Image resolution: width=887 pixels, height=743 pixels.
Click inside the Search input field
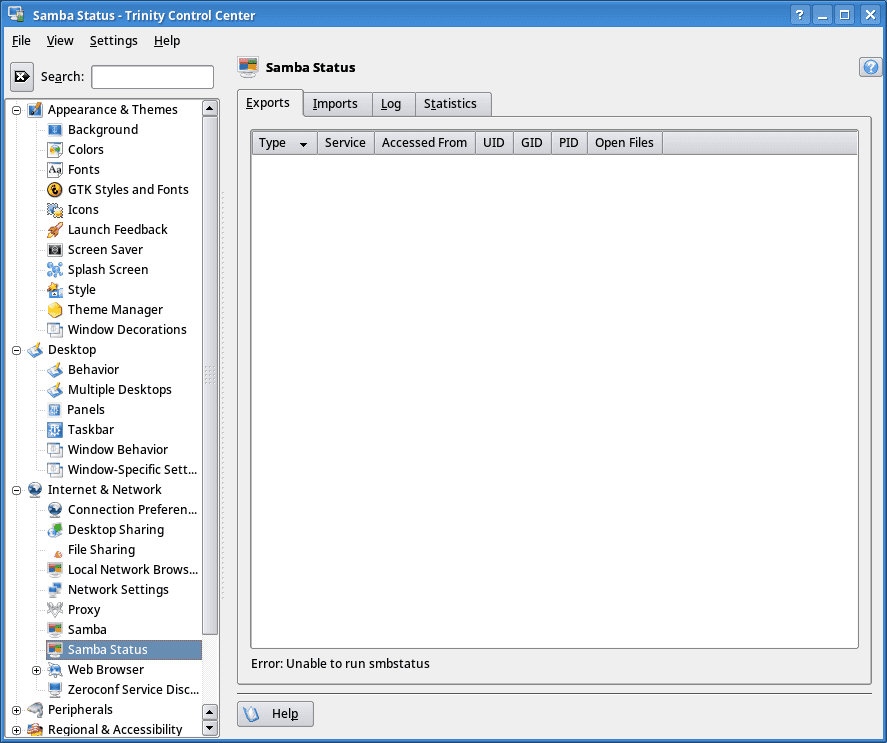click(x=153, y=77)
